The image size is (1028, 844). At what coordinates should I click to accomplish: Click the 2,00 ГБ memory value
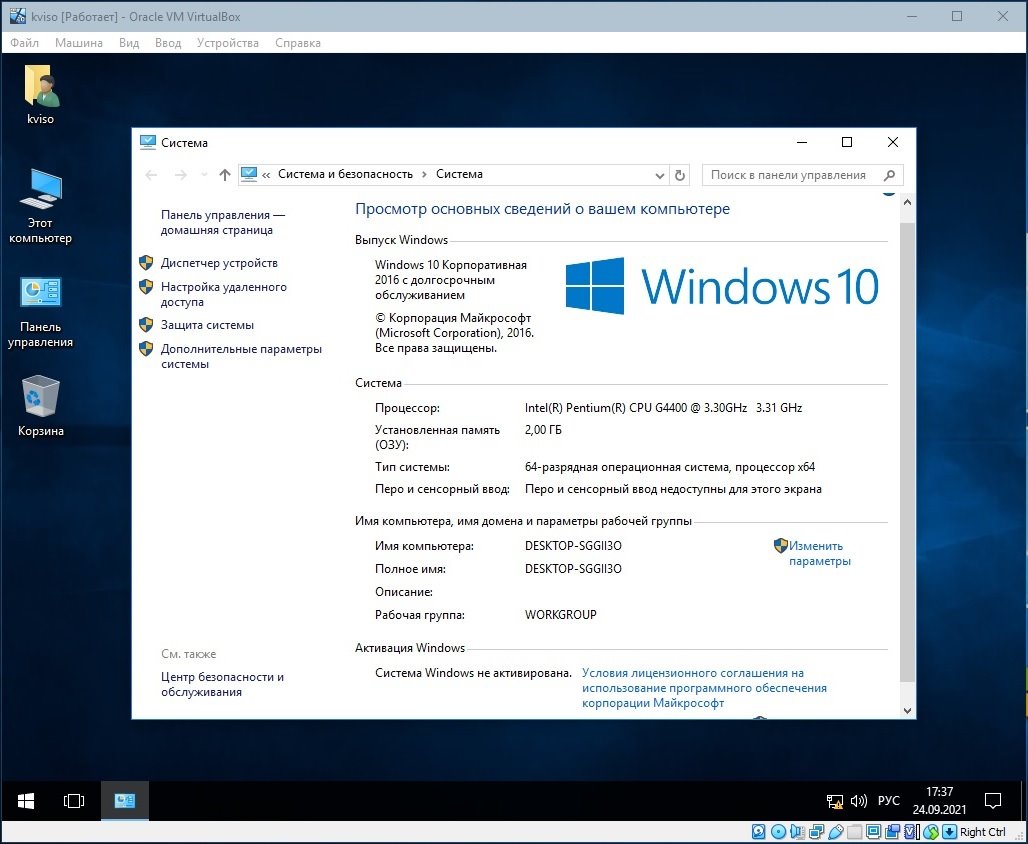[x=543, y=430]
